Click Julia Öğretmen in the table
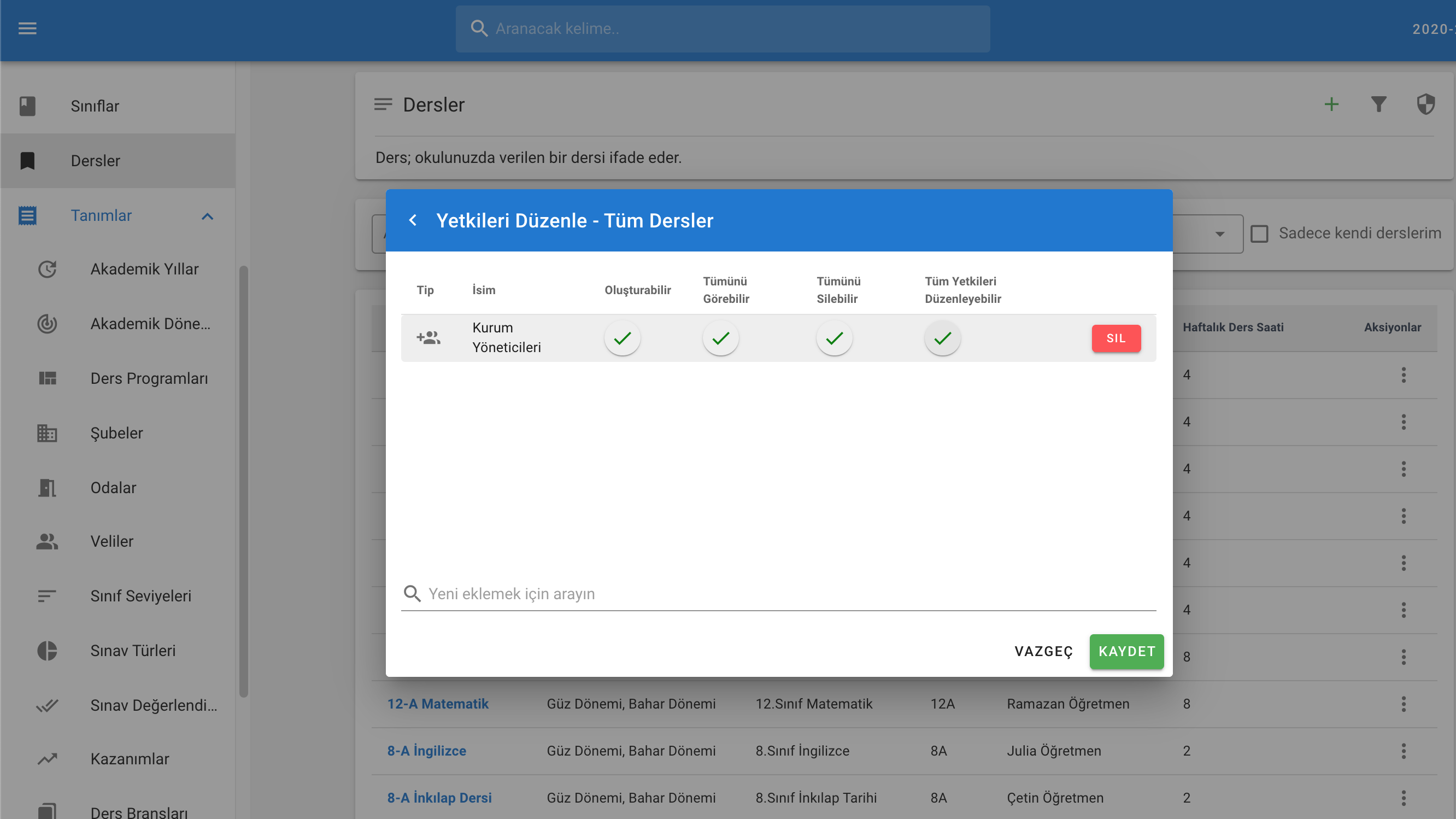 pos(1054,751)
